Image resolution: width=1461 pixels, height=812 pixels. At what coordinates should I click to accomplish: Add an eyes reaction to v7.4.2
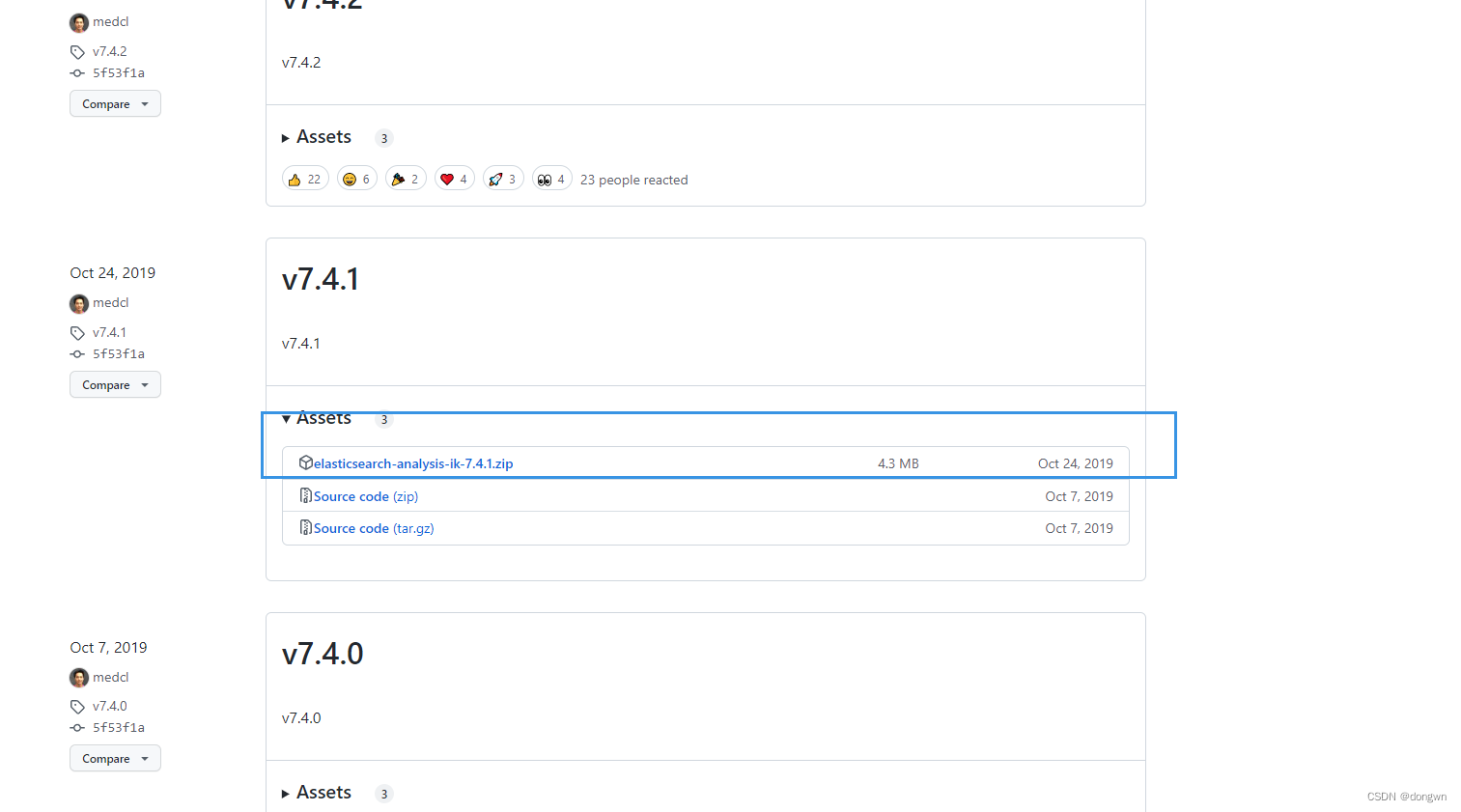(551, 178)
